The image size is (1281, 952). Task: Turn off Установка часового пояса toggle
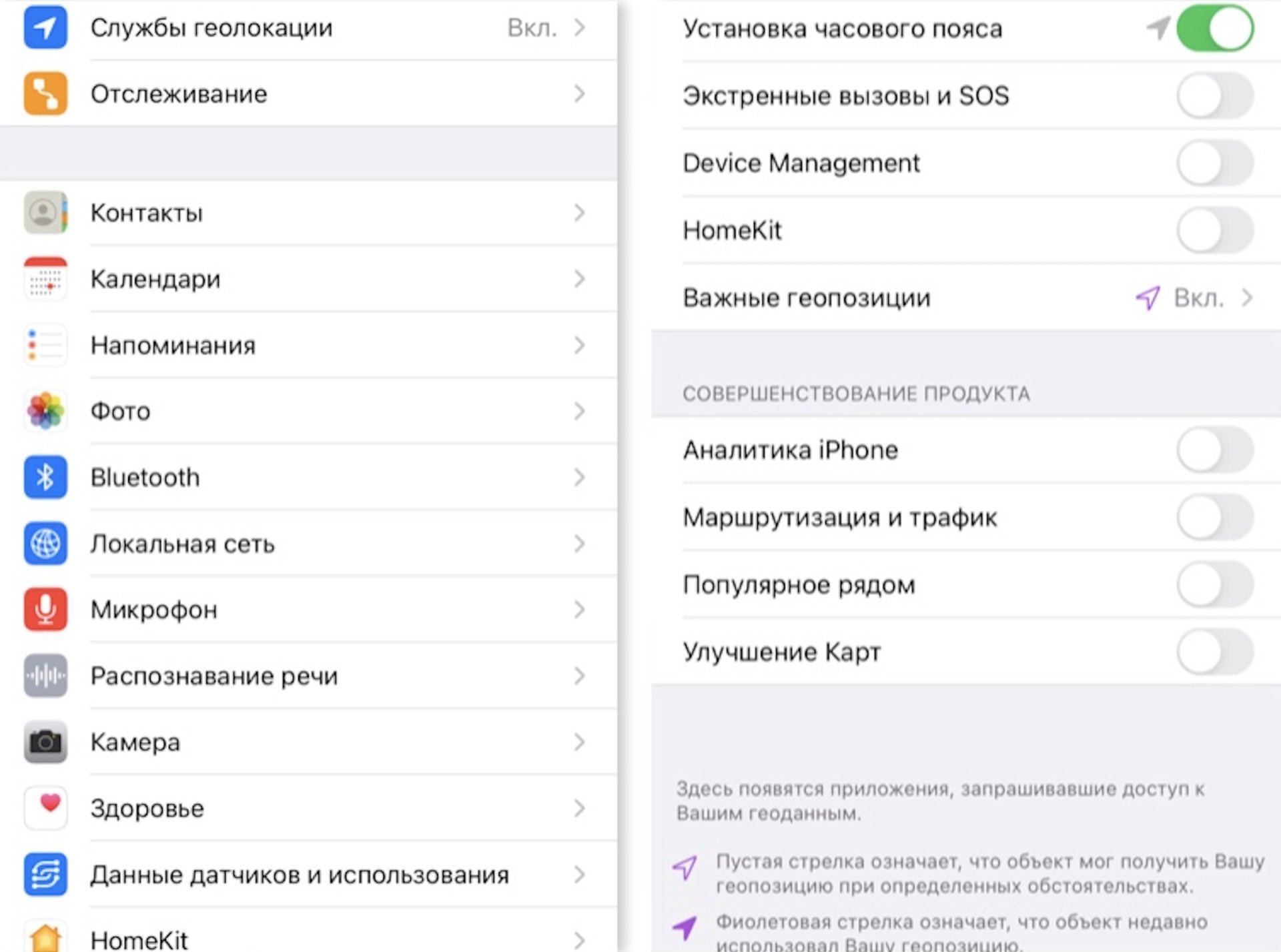pos(1215,29)
